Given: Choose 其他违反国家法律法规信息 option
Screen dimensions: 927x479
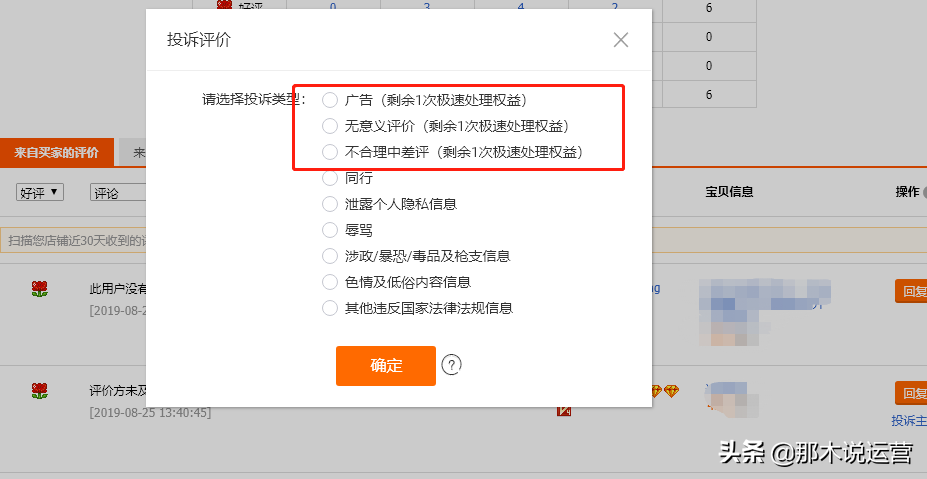Looking at the screenshot, I should point(329,308).
